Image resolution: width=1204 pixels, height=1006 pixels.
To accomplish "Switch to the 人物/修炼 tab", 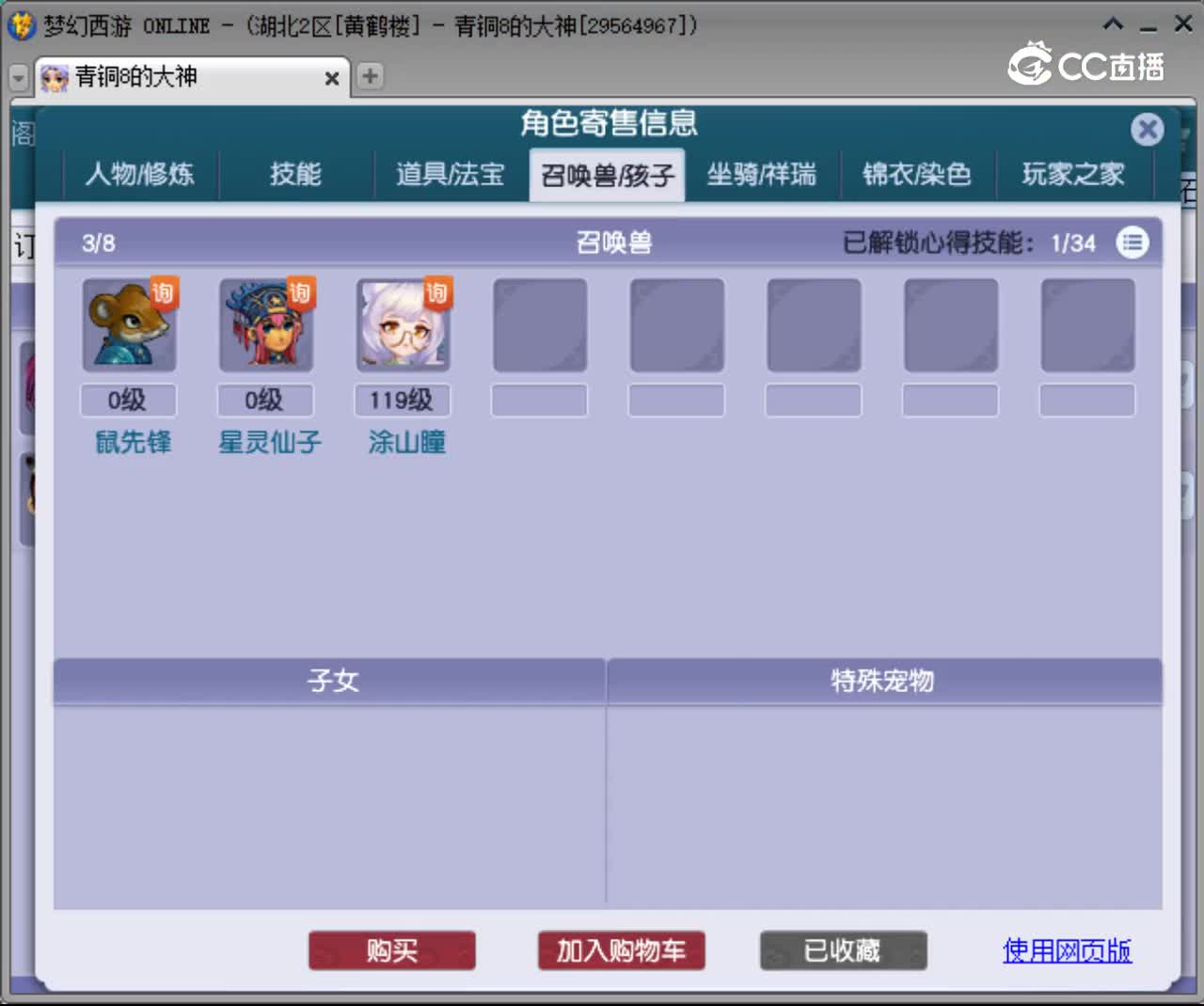I will tap(140, 174).
